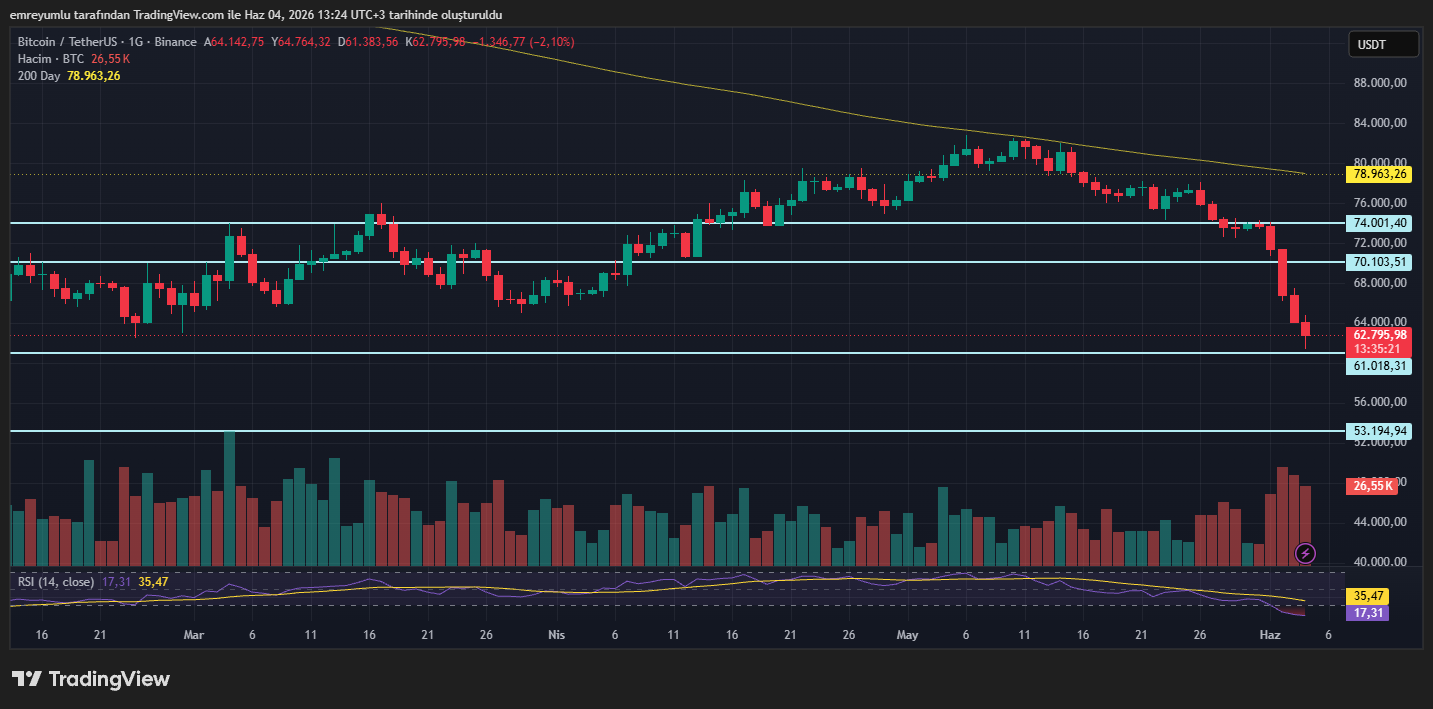This screenshot has width=1433, height=709.
Task: Click the 53.194,94 horizontal line price label
Action: 1381,431
